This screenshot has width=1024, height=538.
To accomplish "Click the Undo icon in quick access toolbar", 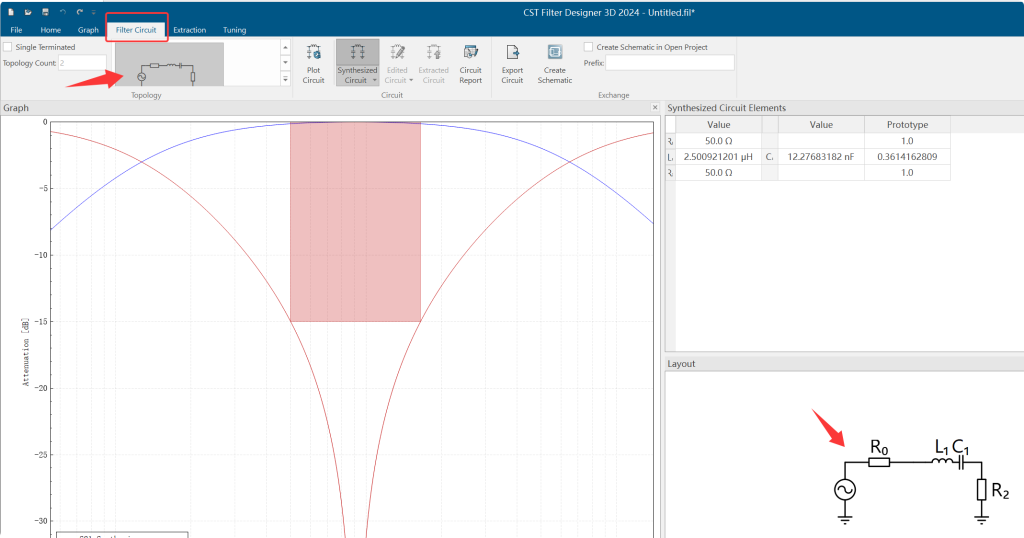I will point(63,12).
